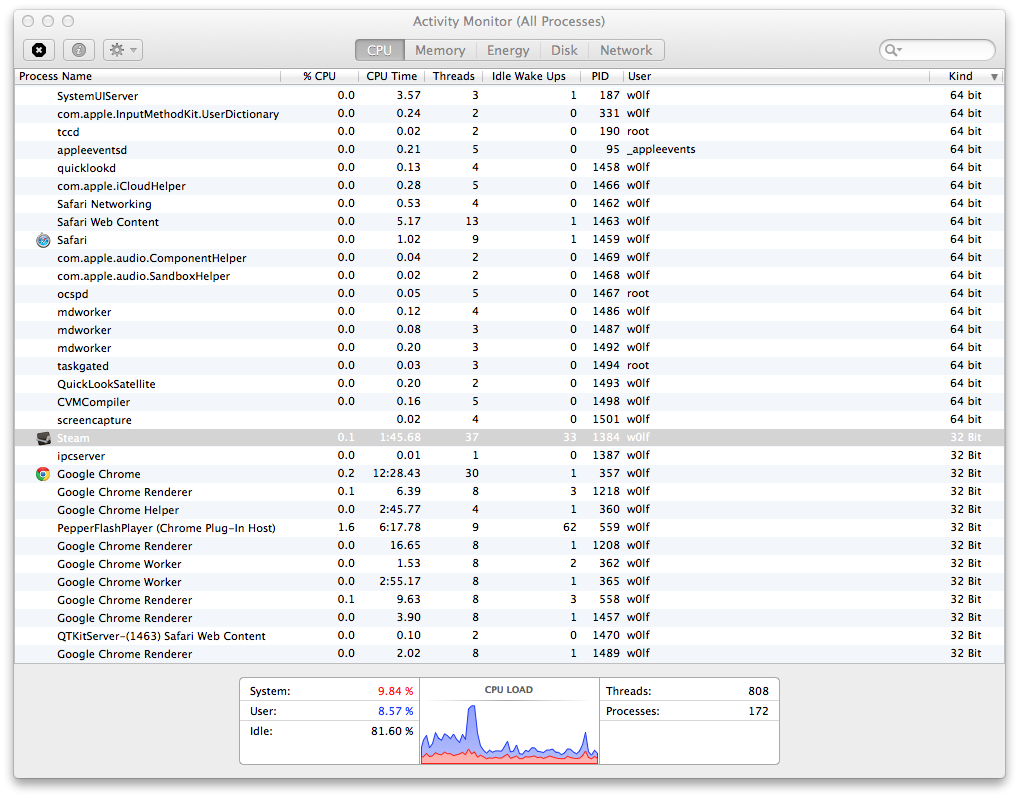
Task: Select Google Chrome Worker with PID 365
Action: (x=510, y=582)
